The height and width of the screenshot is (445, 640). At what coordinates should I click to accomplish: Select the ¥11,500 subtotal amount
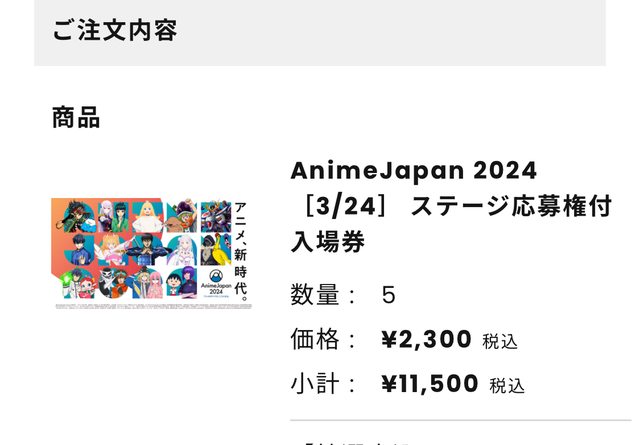pos(429,385)
